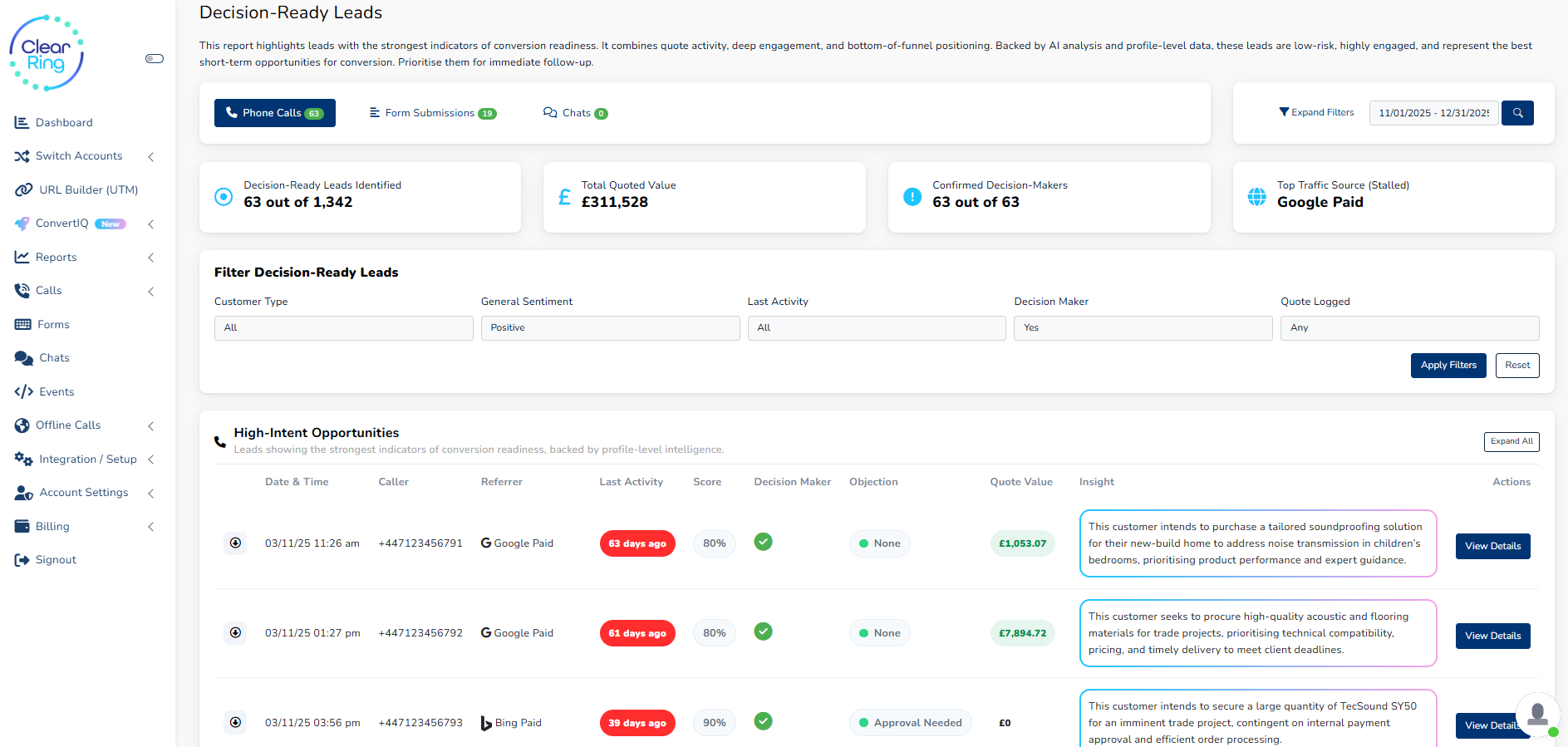Click the Apply Filters button
Screen dimensions: 1568x747
point(1448,366)
